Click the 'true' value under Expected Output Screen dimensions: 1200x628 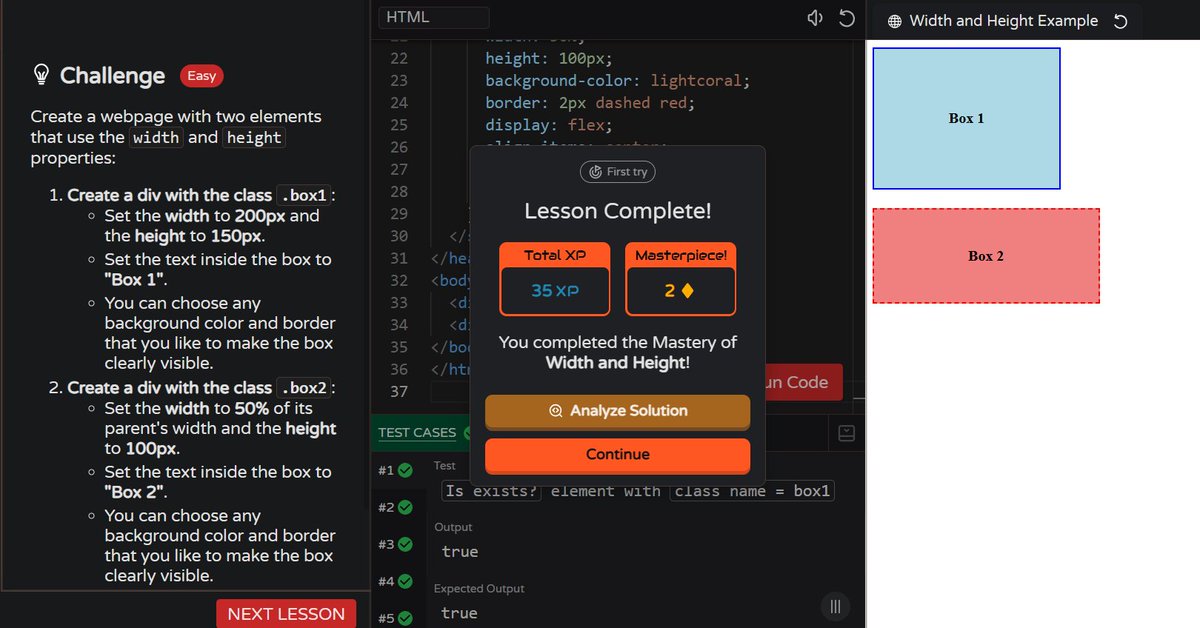(x=460, y=613)
